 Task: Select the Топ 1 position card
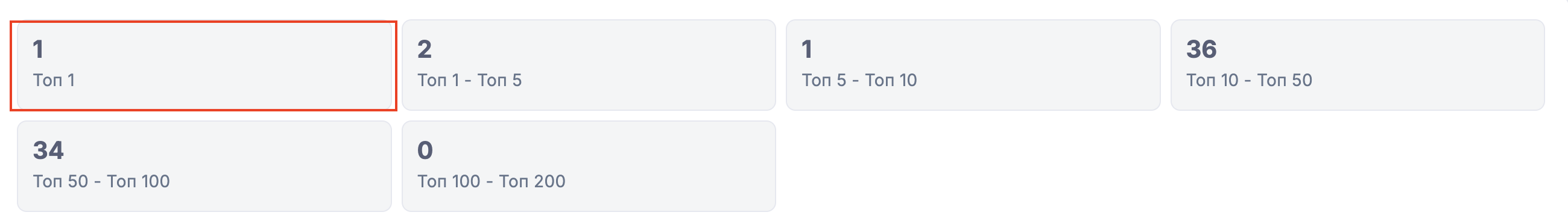[204, 65]
